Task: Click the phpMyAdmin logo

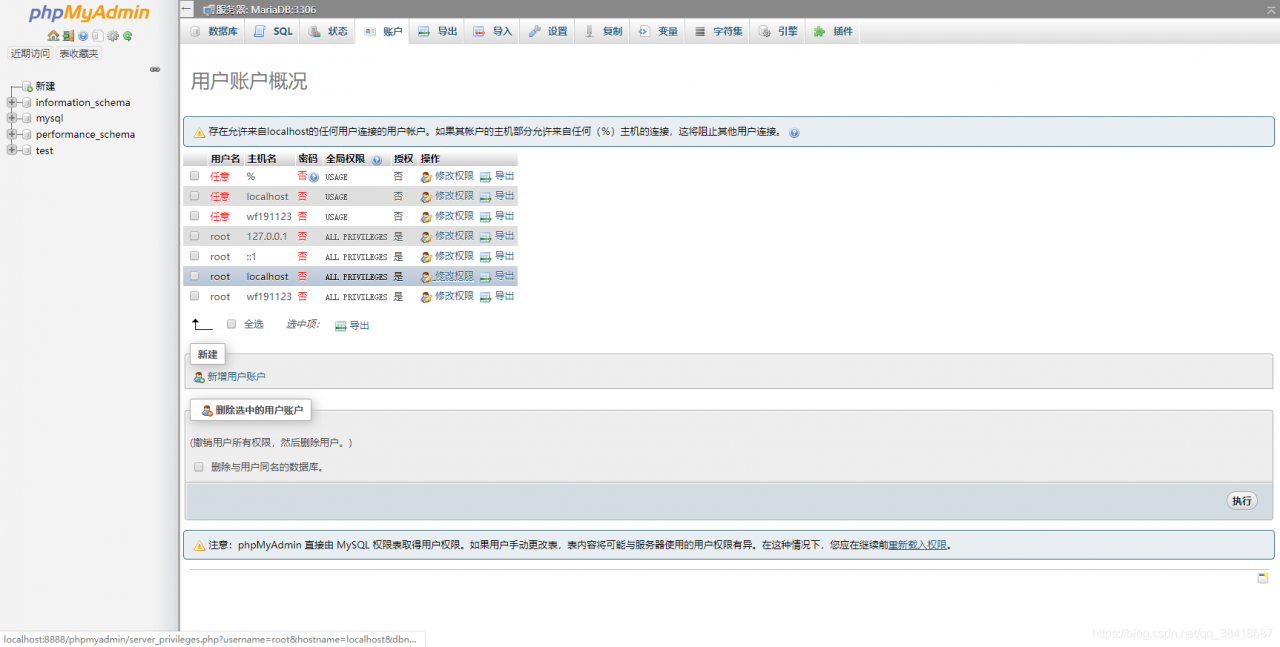Action: click(89, 13)
